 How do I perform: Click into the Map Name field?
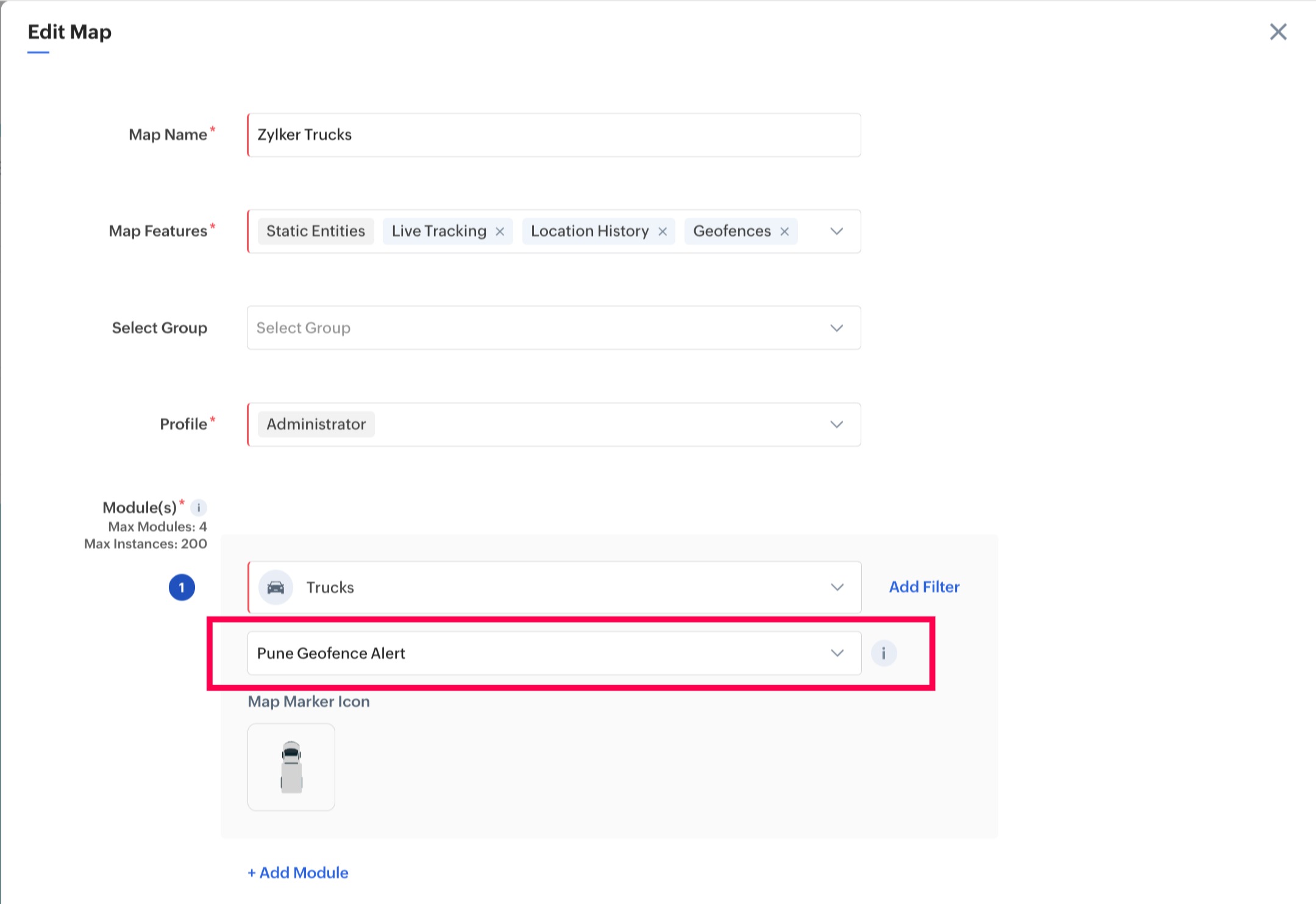pyautogui.click(x=553, y=135)
